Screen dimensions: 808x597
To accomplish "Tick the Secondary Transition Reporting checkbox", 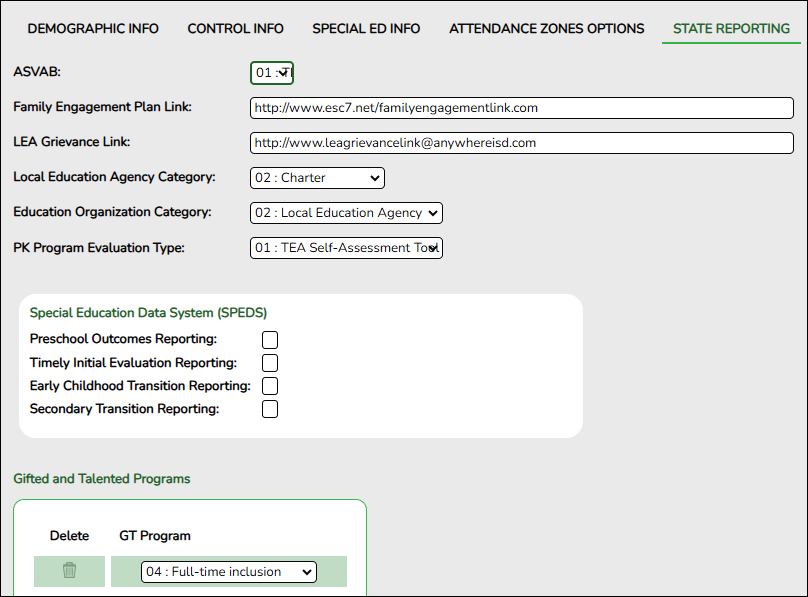I will [270, 409].
